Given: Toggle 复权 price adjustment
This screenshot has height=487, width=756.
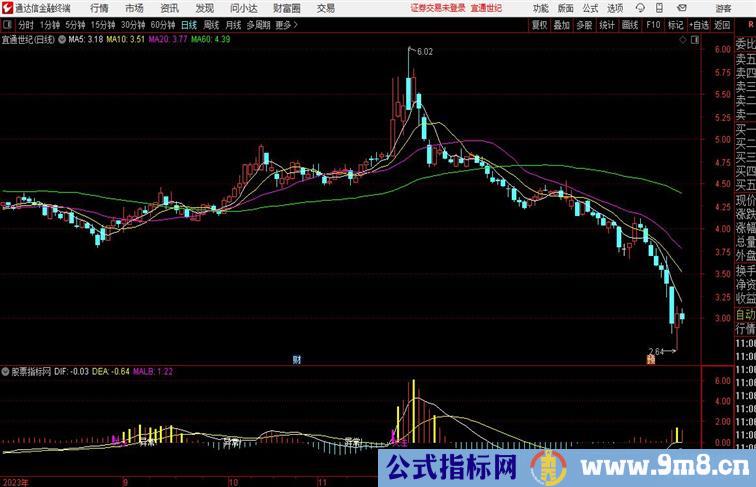Looking at the screenshot, I should pos(540,25).
